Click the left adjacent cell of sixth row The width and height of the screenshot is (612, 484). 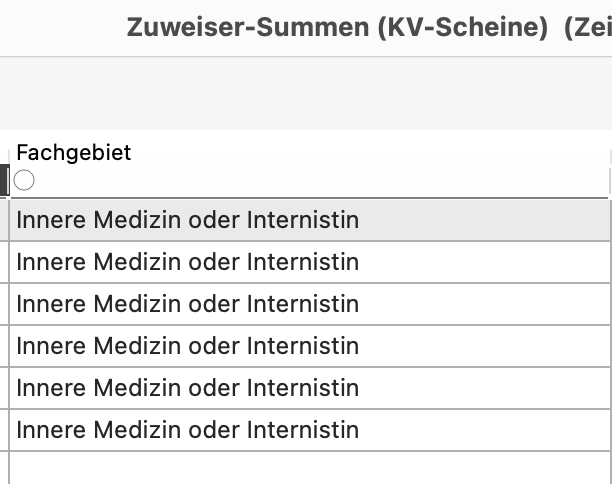point(4,430)
